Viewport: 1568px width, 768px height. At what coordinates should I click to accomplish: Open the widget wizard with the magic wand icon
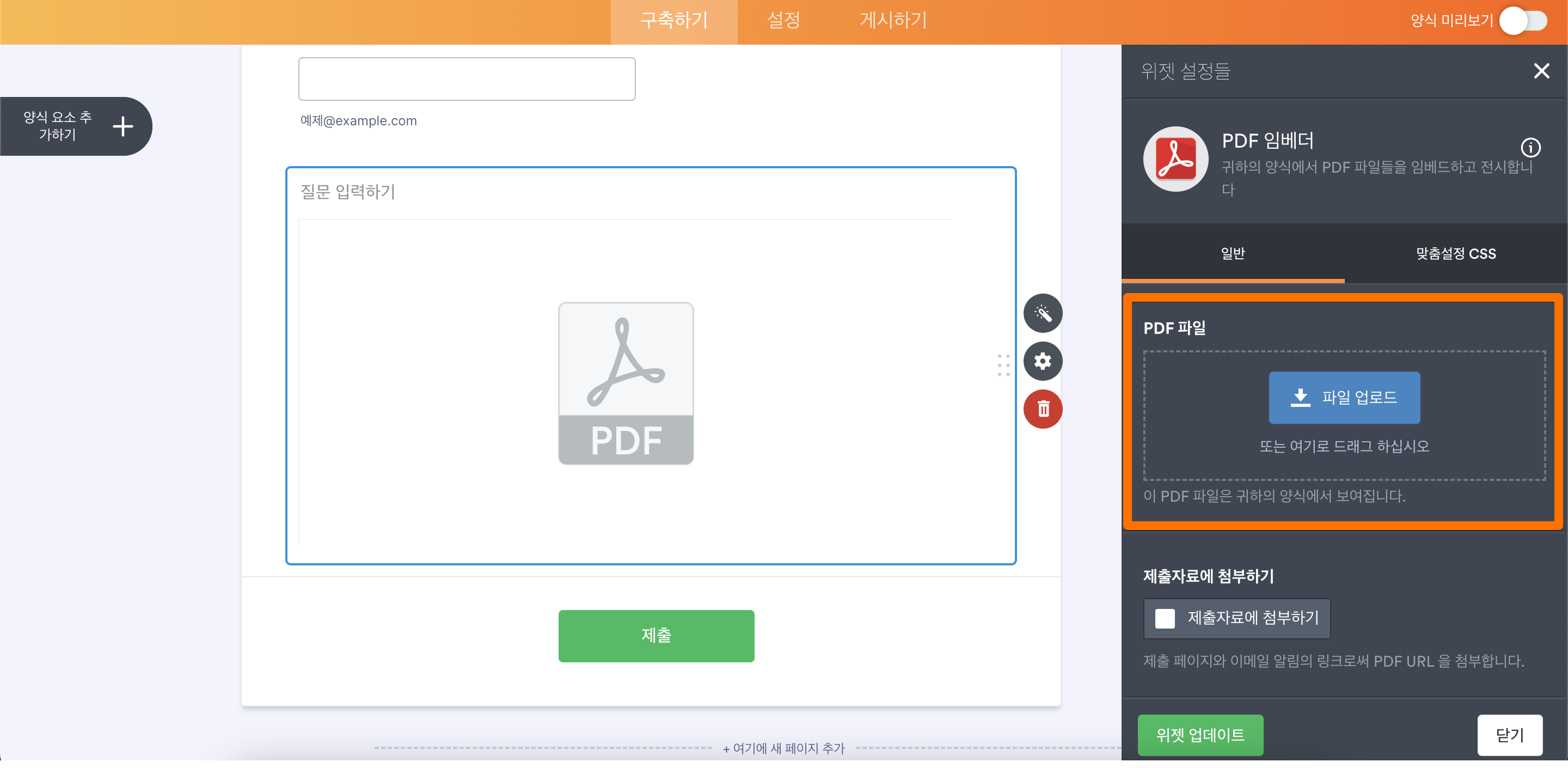tap(1042, 313)
